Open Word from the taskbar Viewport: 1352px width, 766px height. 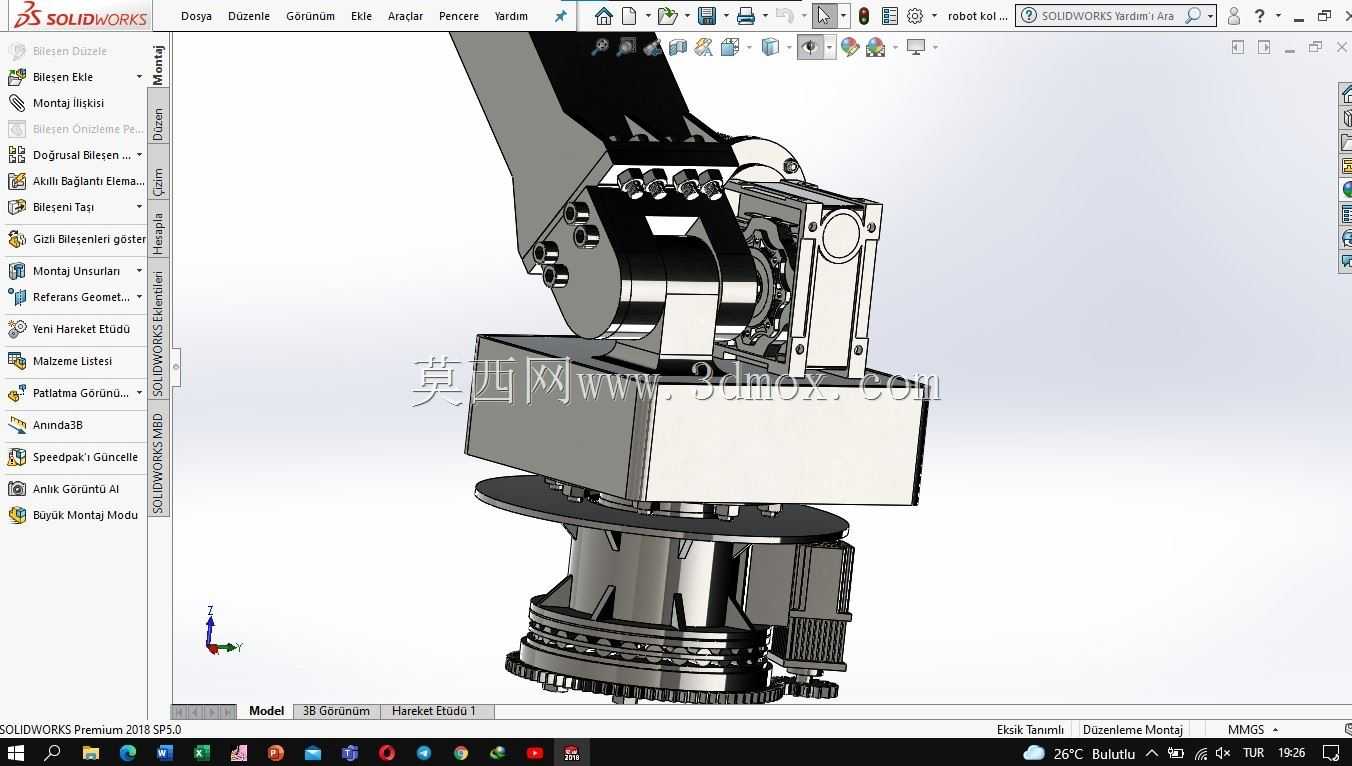[x=165, y=753]
